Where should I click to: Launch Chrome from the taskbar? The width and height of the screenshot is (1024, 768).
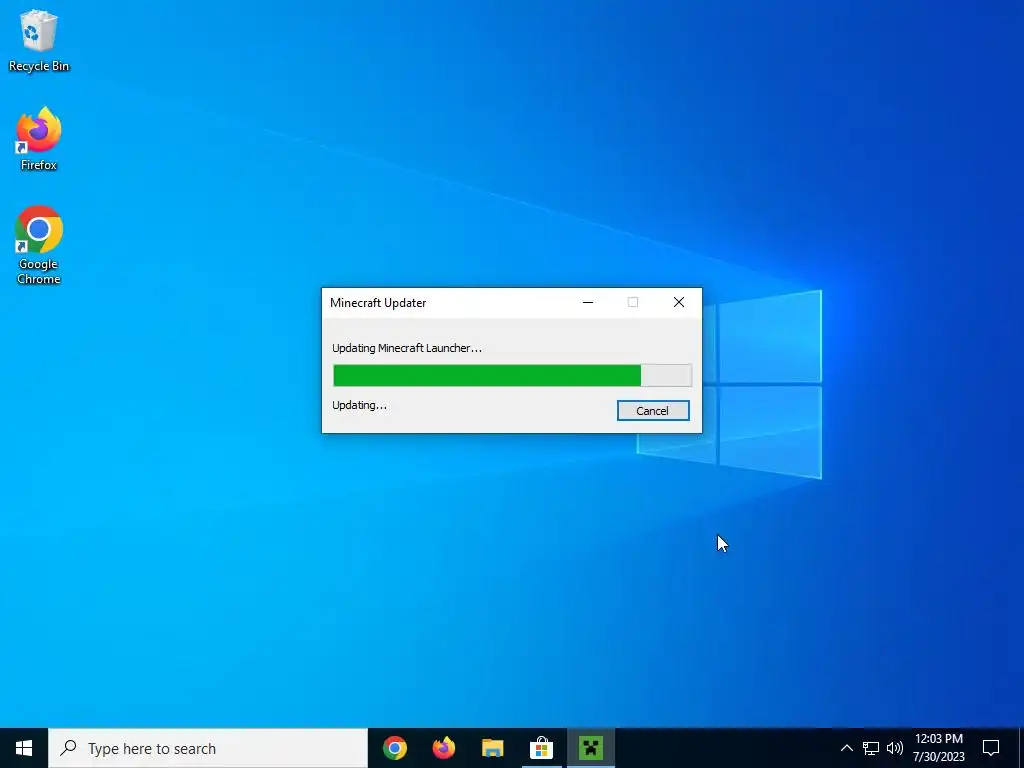(395, 748)
